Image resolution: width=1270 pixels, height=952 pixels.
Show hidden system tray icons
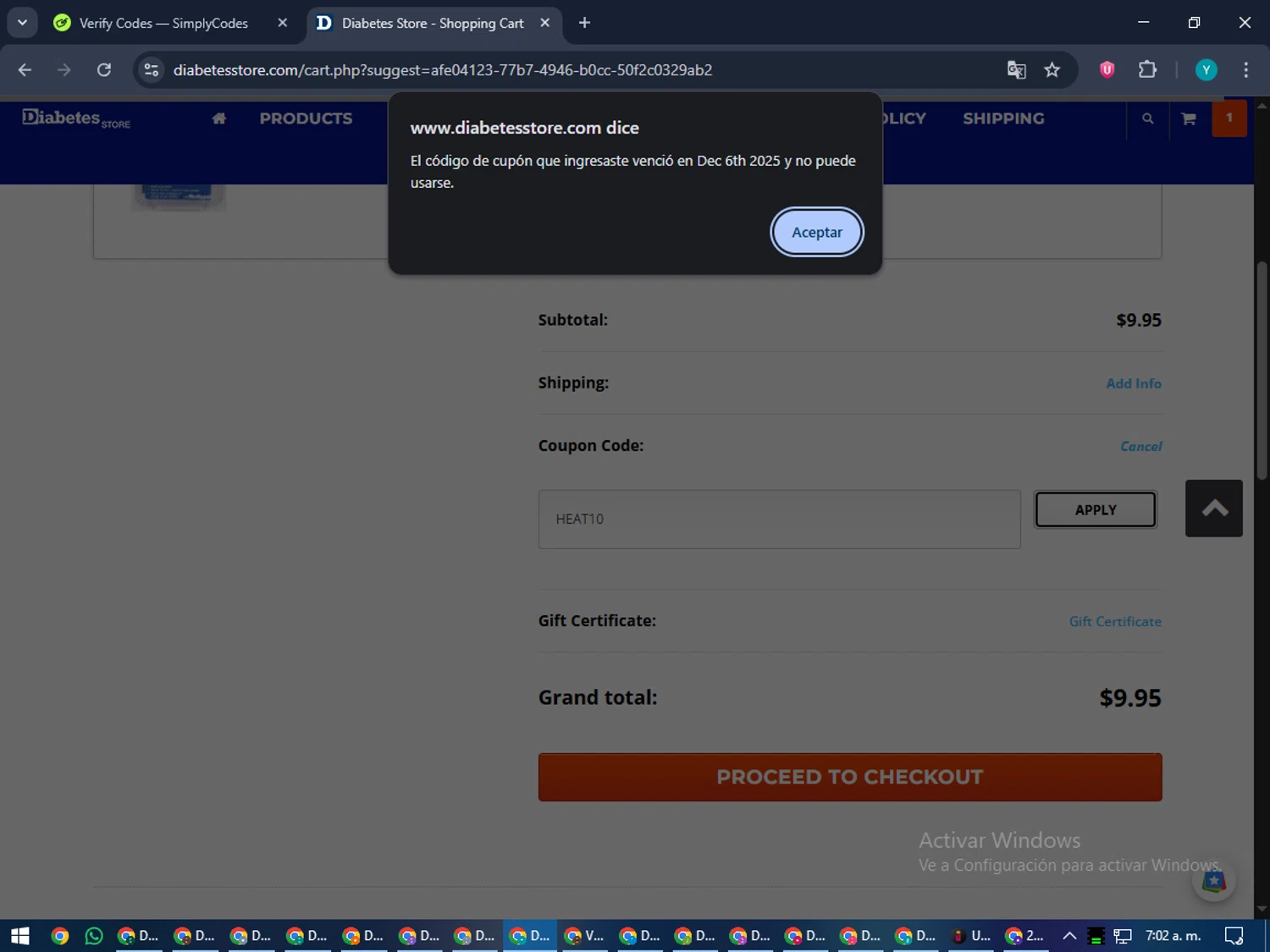click(1069, 935)
